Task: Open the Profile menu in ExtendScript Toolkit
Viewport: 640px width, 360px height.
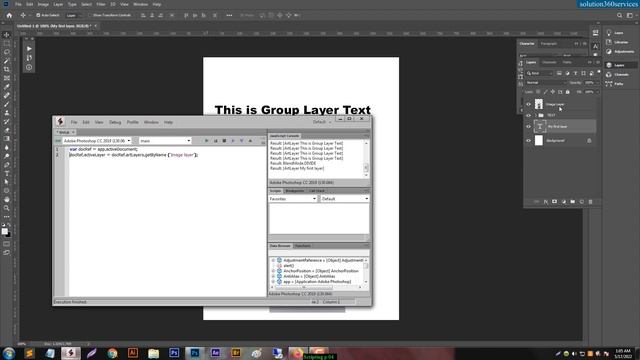Action: click(x=133, y=122)
